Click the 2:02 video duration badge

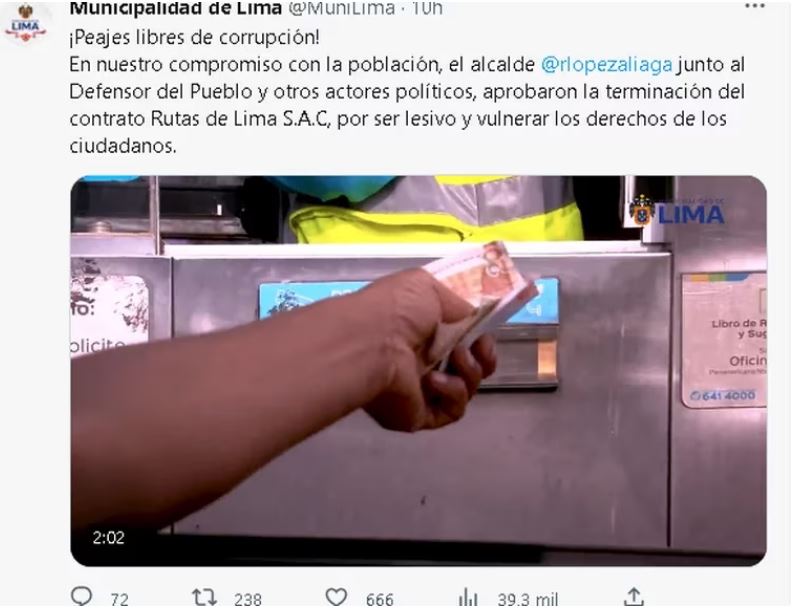[108, 538]
